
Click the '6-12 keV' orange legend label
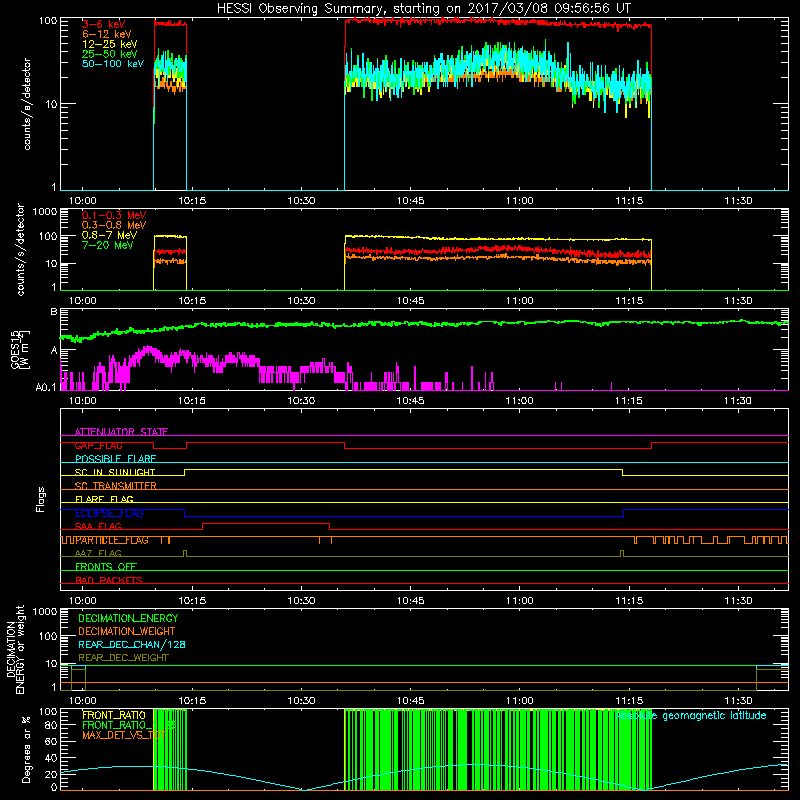point(107,34)
